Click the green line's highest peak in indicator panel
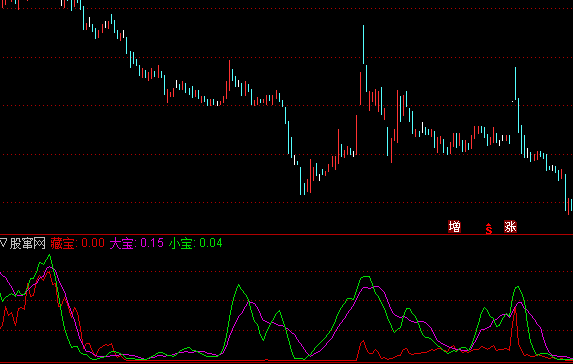 (50, 255)
